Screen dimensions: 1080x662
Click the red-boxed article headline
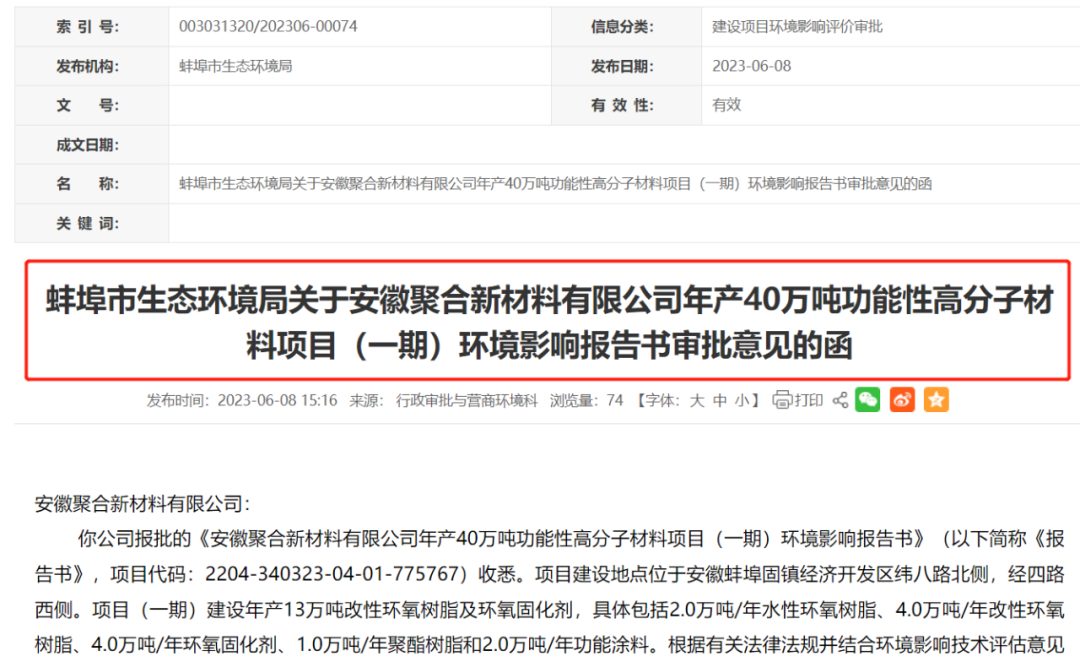[x=540, y=321]
